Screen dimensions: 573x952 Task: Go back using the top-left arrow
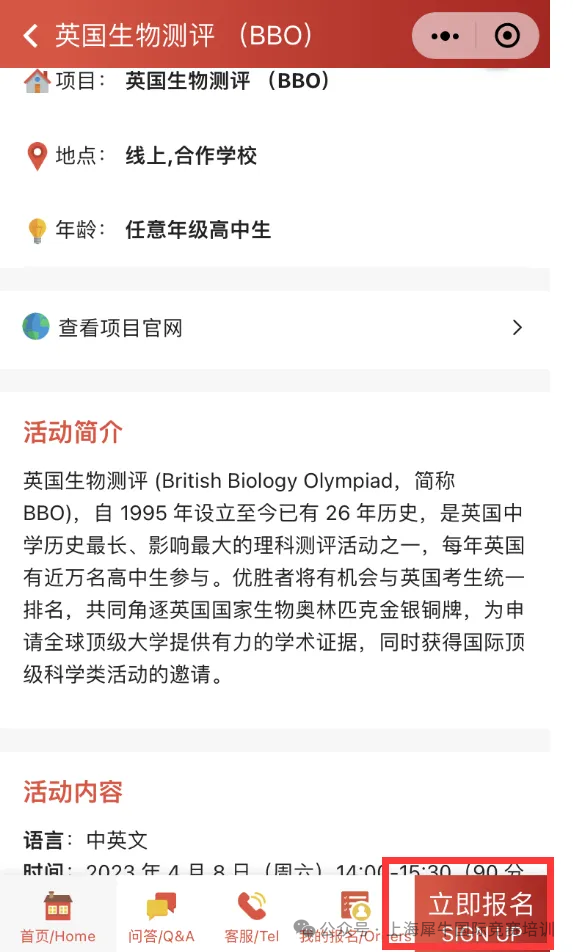[x=30, y=36]
